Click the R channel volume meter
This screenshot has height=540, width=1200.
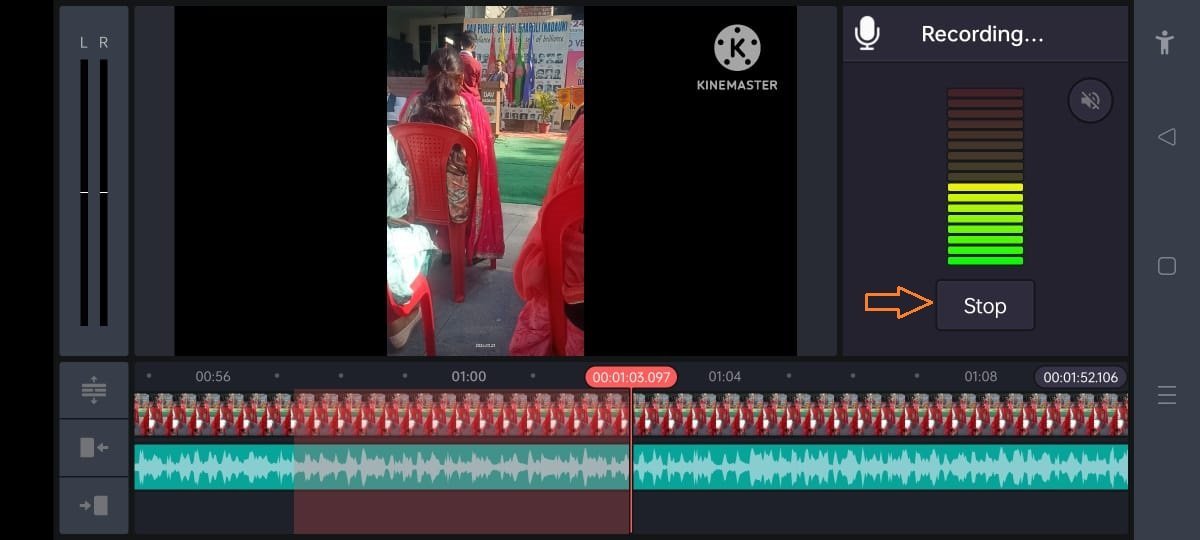pyautogui.click(x=104, y=192)
